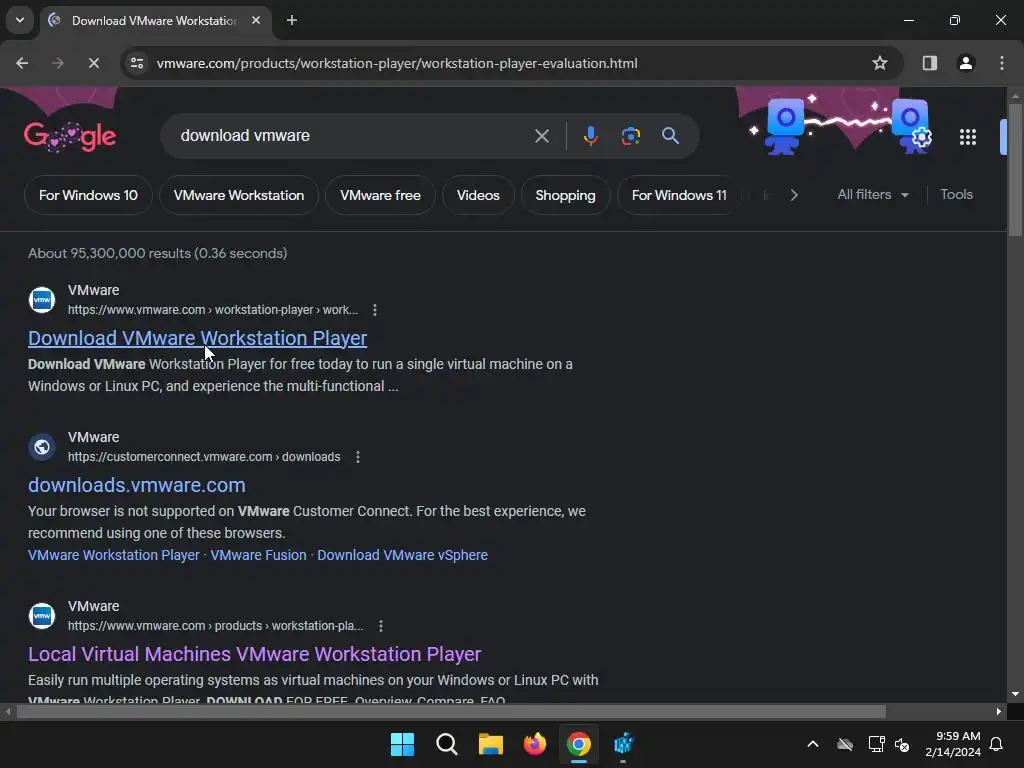Open clock and date 9:59 AM
The width and height of the screenshot is (1024, 768).
click(953, 744)
